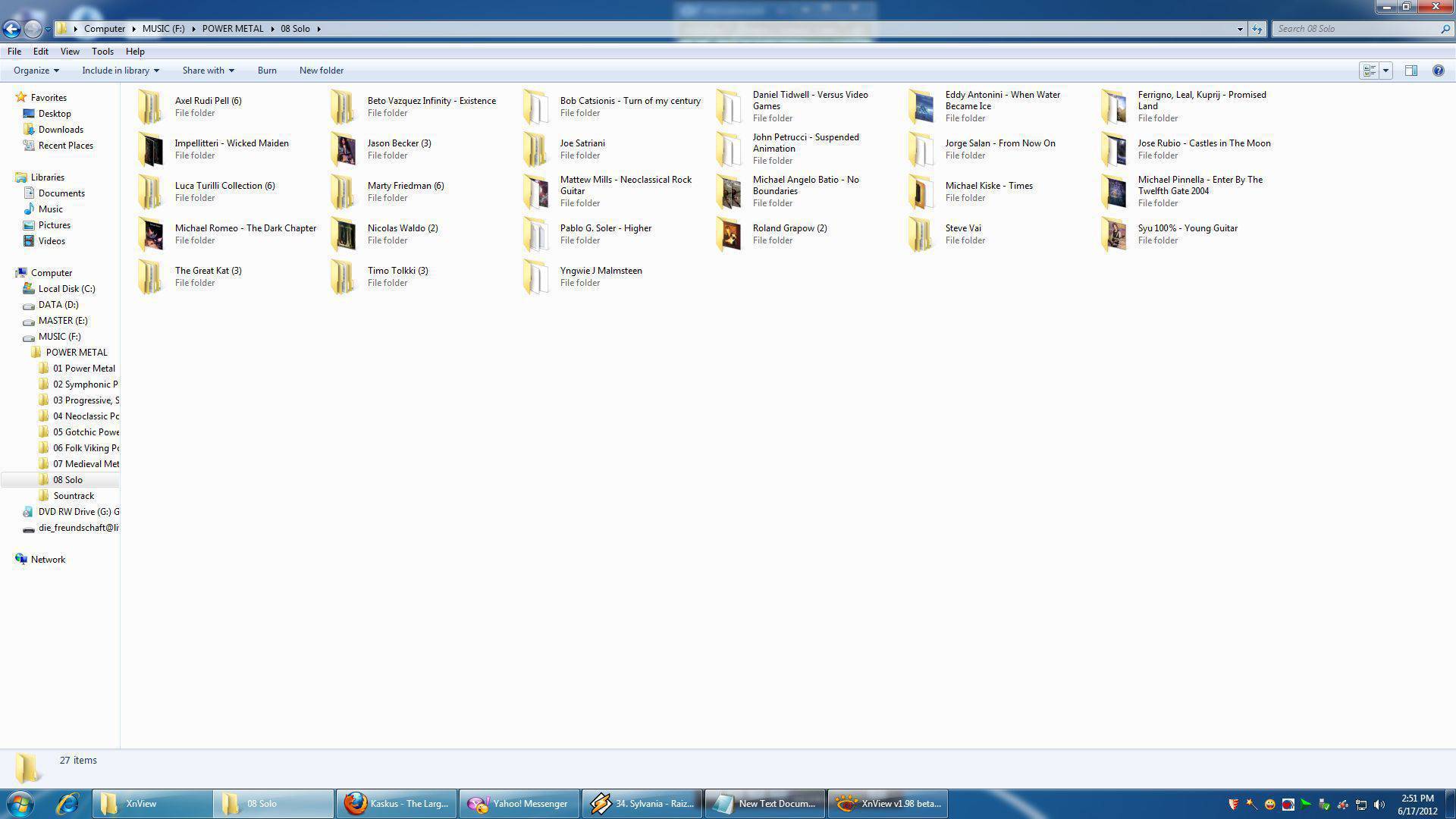Click the Back navigation arrow button
The height and width of the screenshot is (819, 1456).
coord(11,29)
